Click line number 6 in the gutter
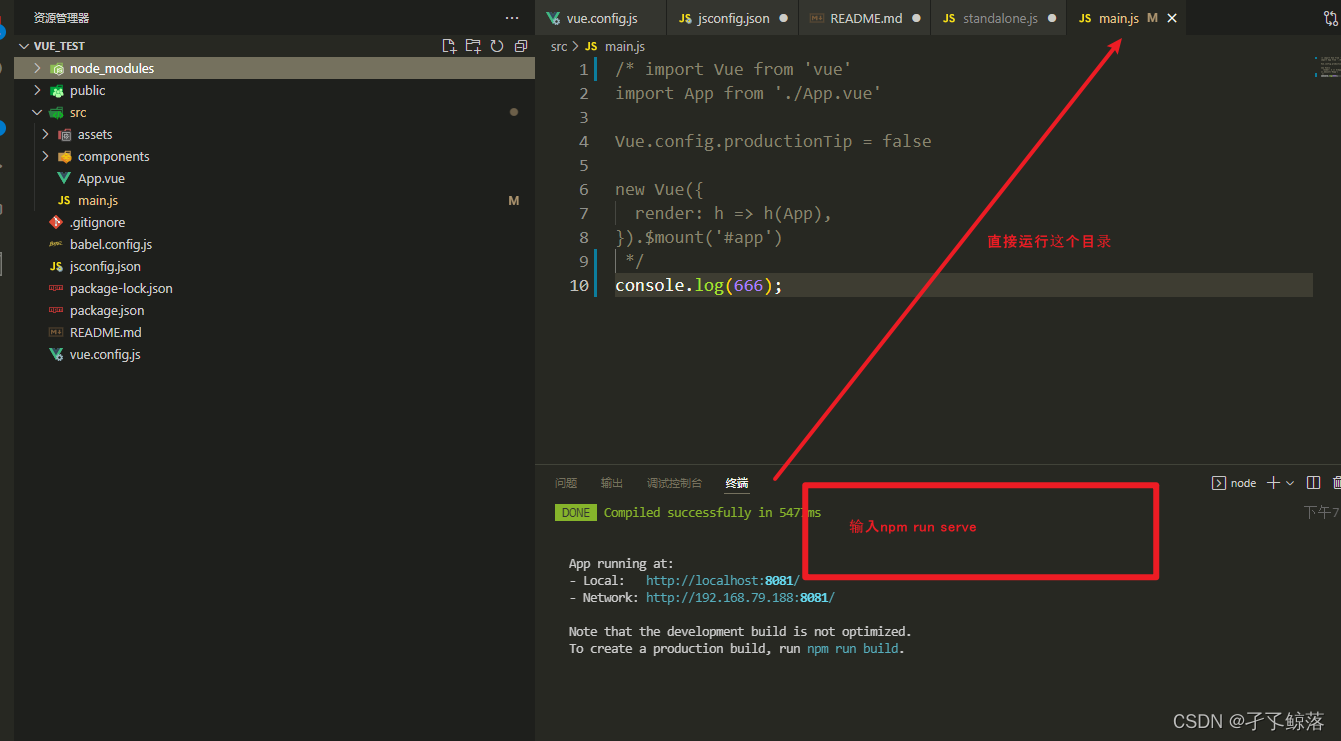The height and width of the screenshot is (741, 1341). click(584, 189)
